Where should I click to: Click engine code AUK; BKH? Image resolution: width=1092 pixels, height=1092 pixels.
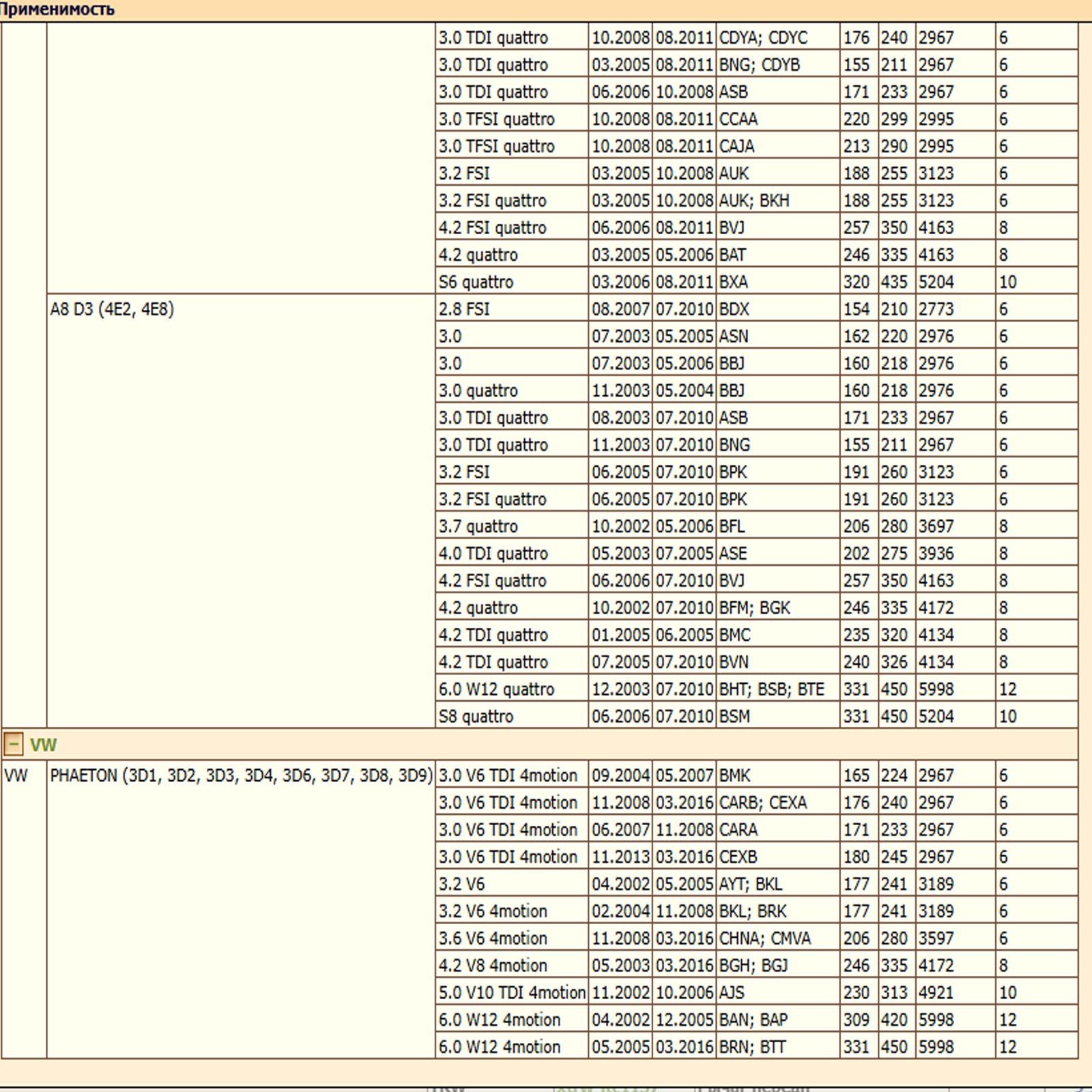click(754, 201)
